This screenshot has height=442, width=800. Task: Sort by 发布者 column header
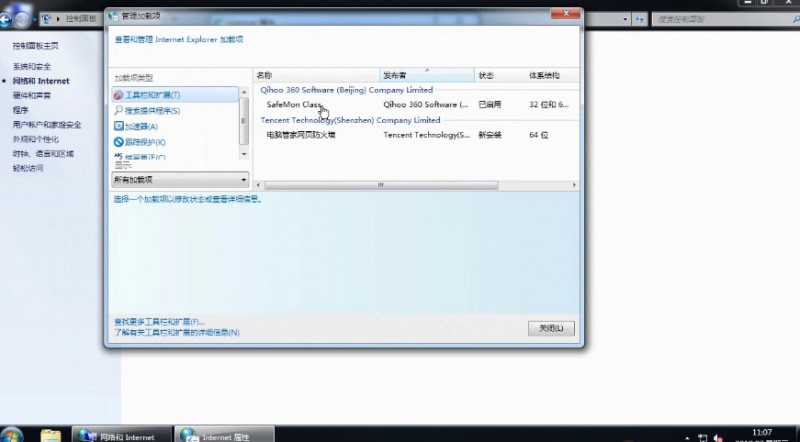(427, 75)
